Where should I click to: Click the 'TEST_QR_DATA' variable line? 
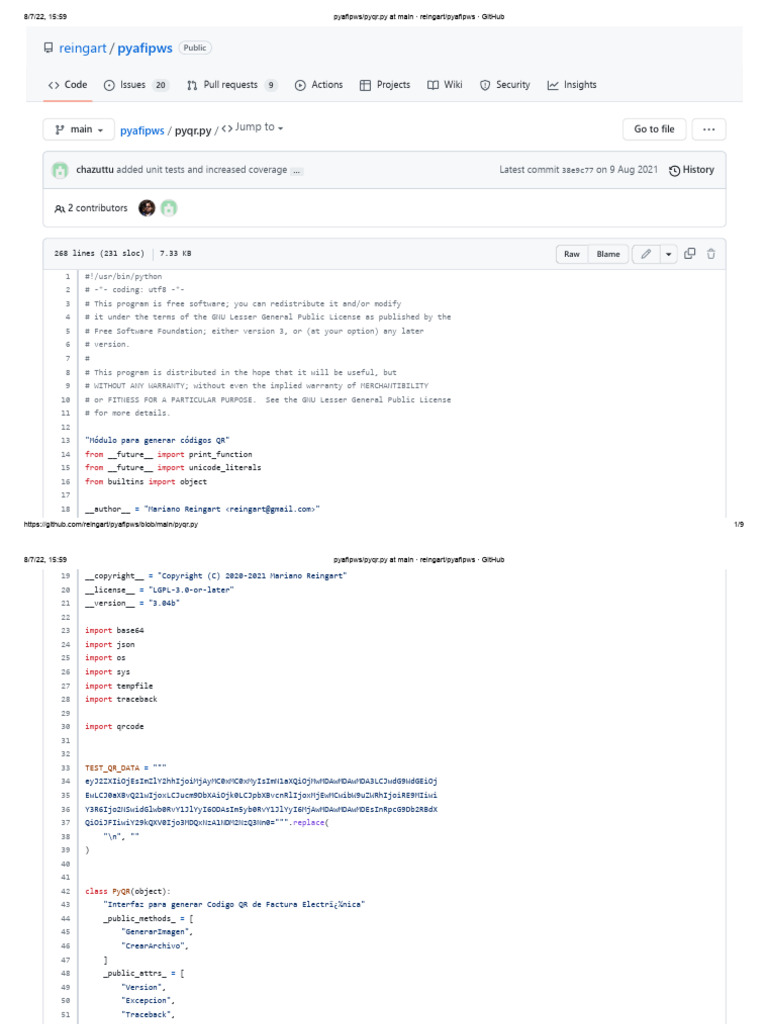(125, 768)
